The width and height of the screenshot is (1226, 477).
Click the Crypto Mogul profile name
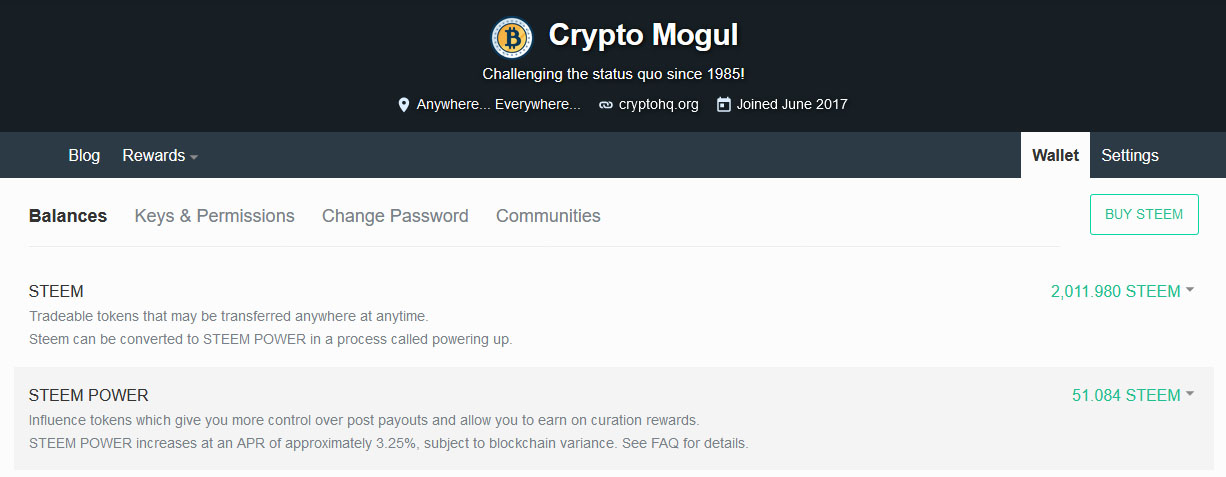pos(643,36)
